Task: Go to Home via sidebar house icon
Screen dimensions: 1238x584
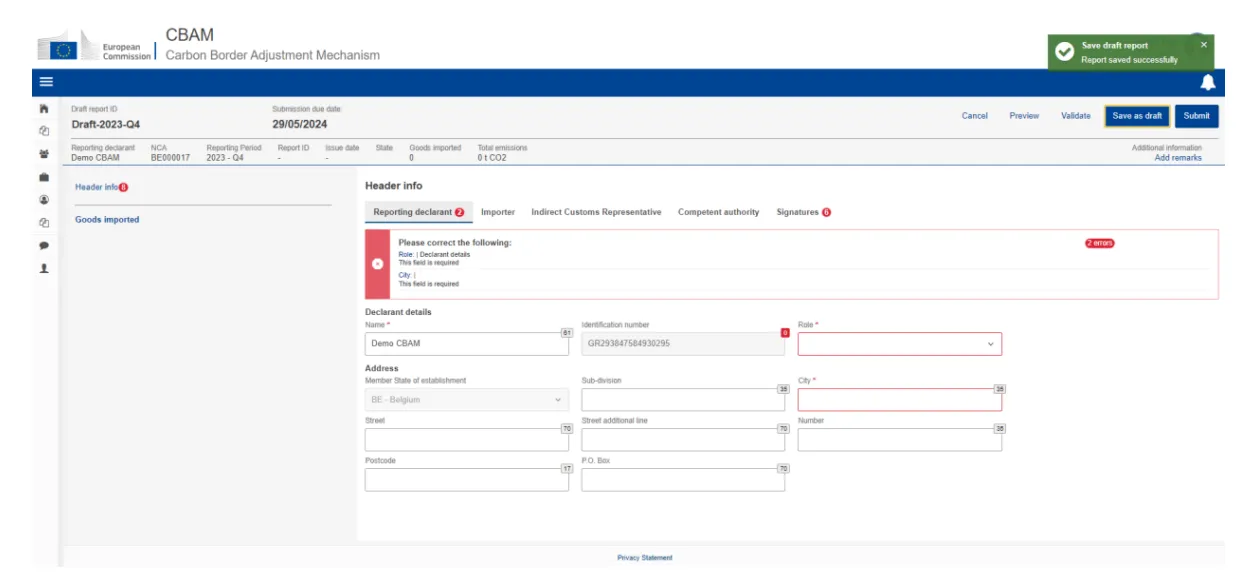Action: pos(44,108)
